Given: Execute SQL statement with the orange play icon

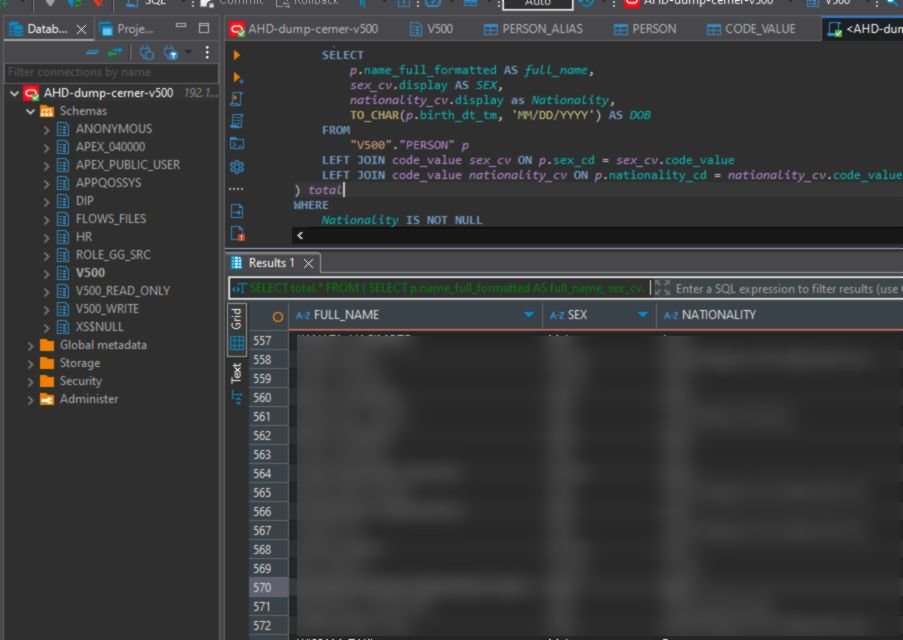Looking at the screenshot, I should (236, 56).
